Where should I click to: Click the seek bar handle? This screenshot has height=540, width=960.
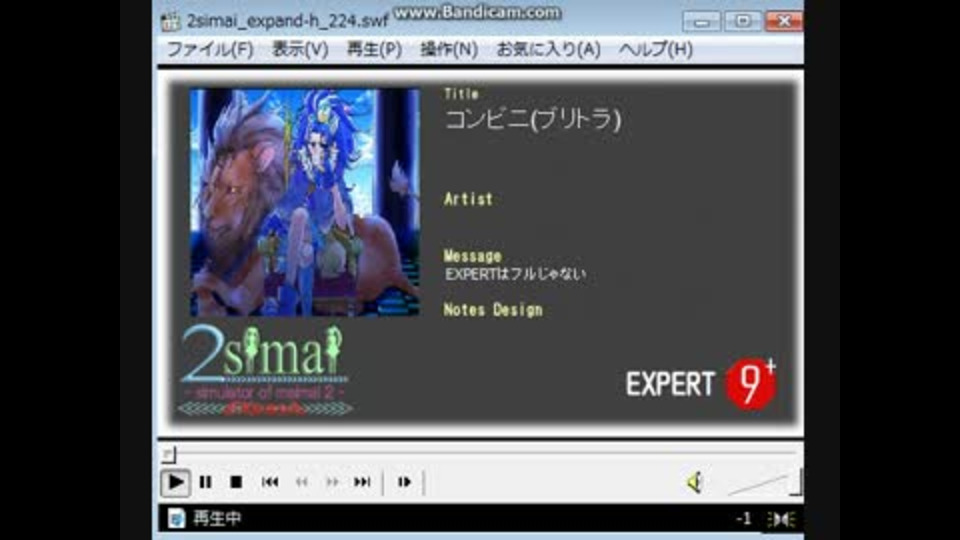170,454
